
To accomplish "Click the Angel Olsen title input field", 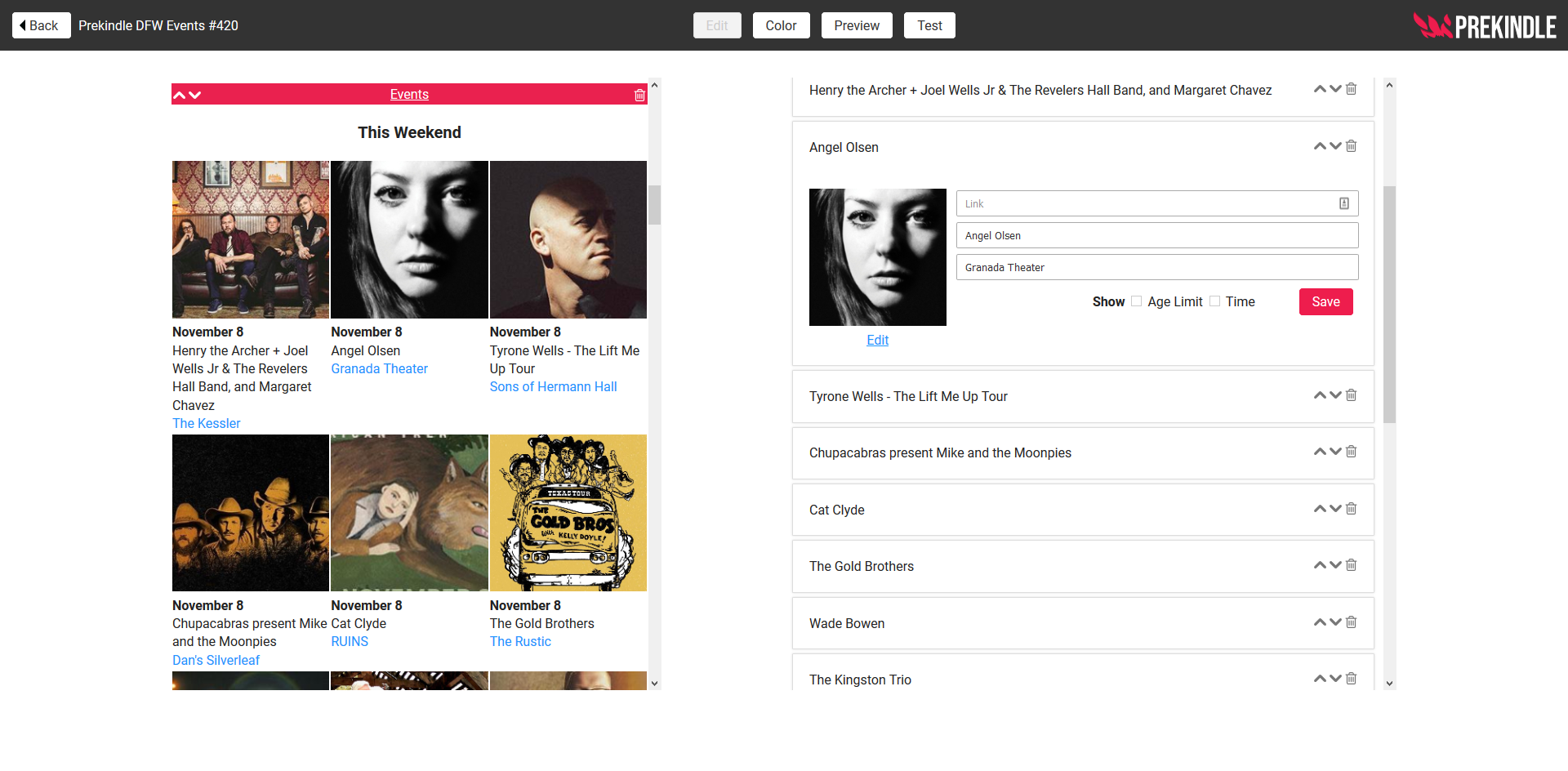I will 1157,235.
